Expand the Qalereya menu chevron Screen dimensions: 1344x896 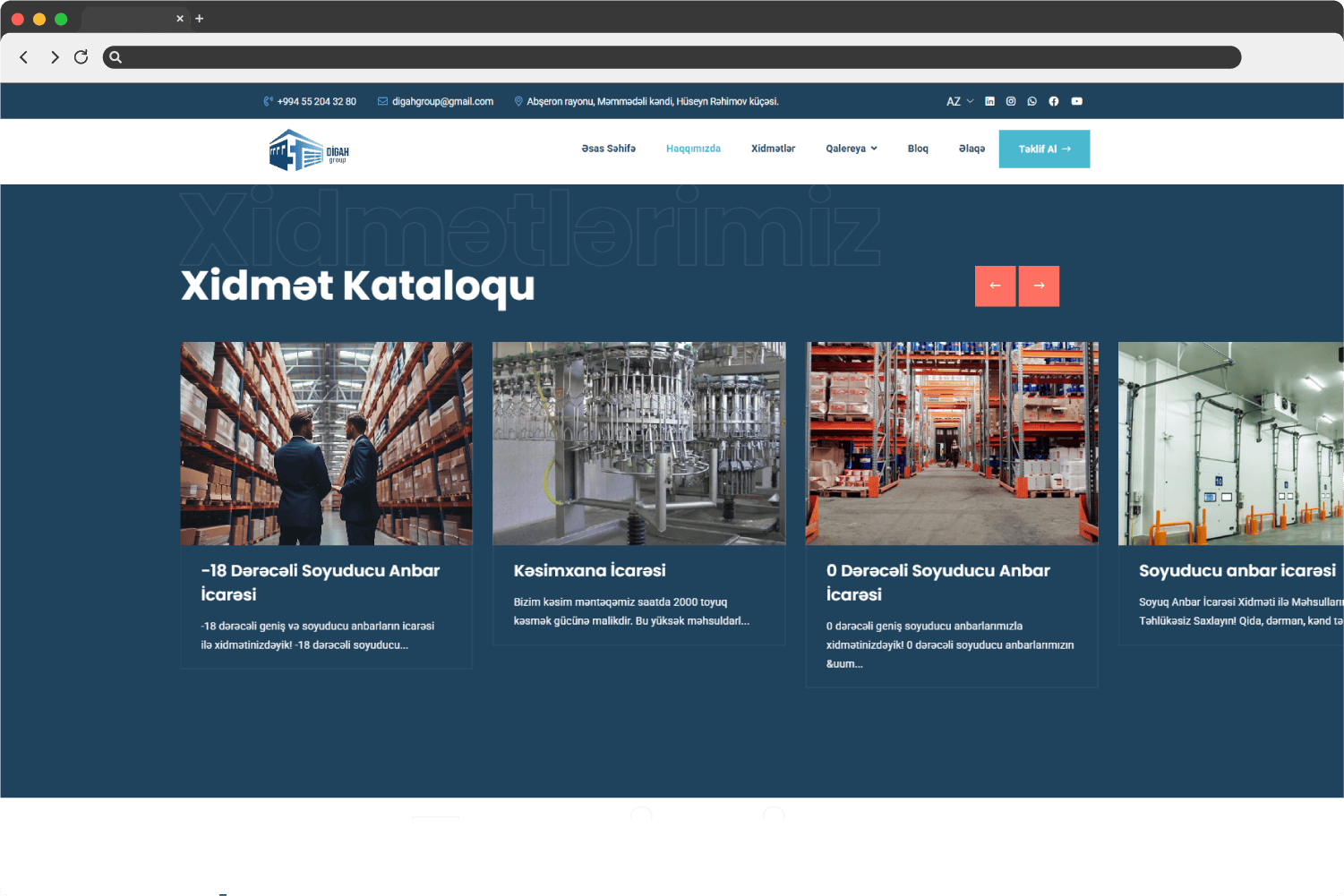click(x=874, y=149)
